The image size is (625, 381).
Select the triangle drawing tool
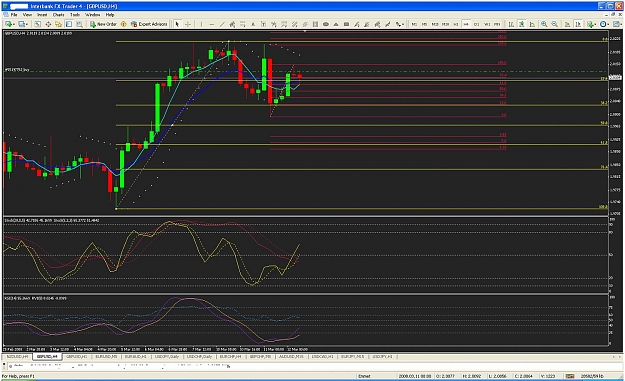pos(336,24)
